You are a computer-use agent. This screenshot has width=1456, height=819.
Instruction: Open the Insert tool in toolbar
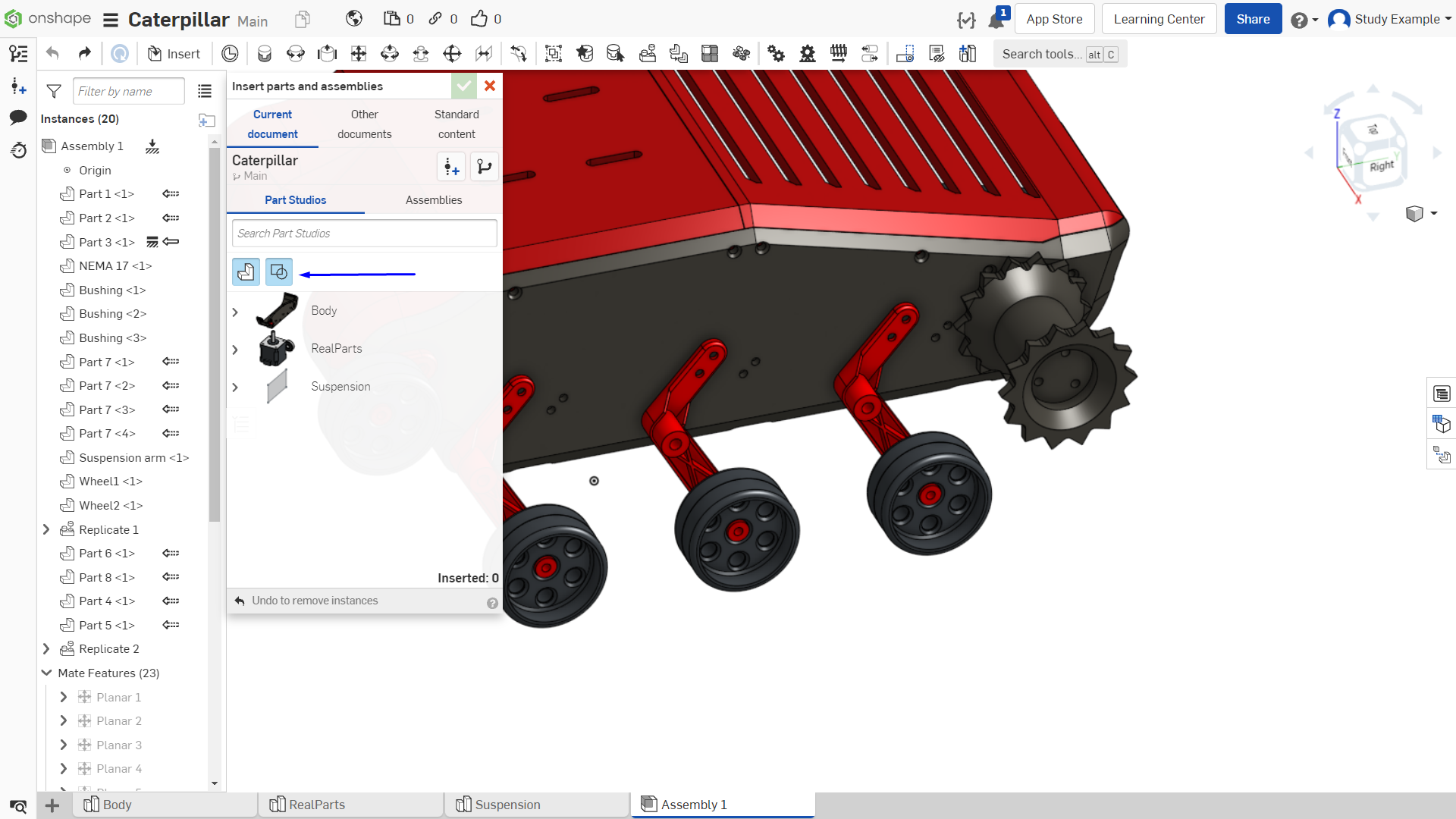coord(174,54)
